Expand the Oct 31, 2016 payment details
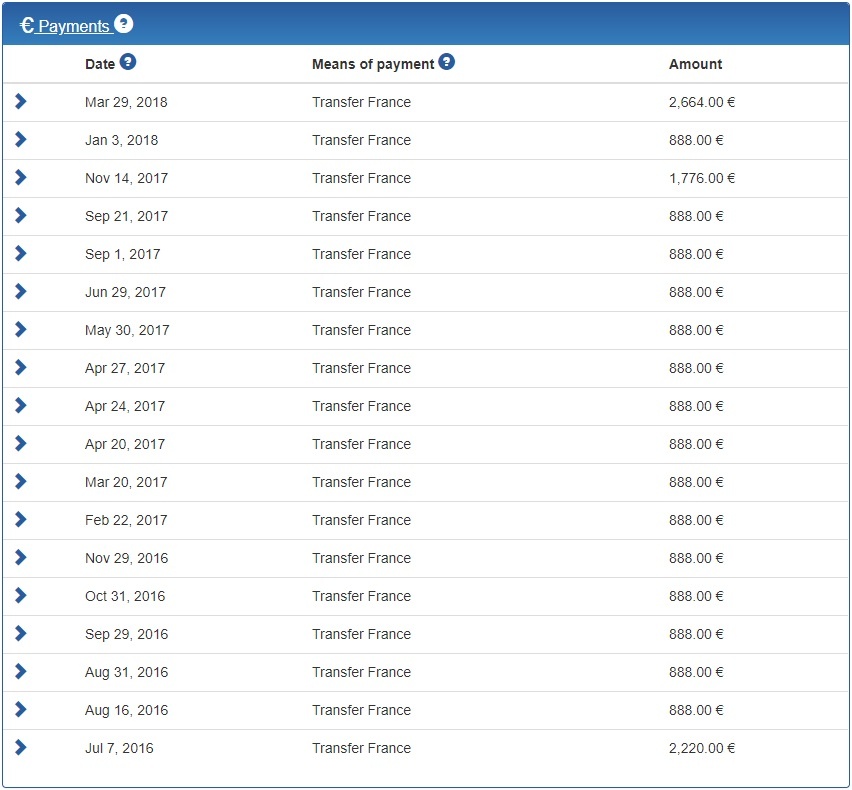The image size is (852, 790). click(21, 595)
